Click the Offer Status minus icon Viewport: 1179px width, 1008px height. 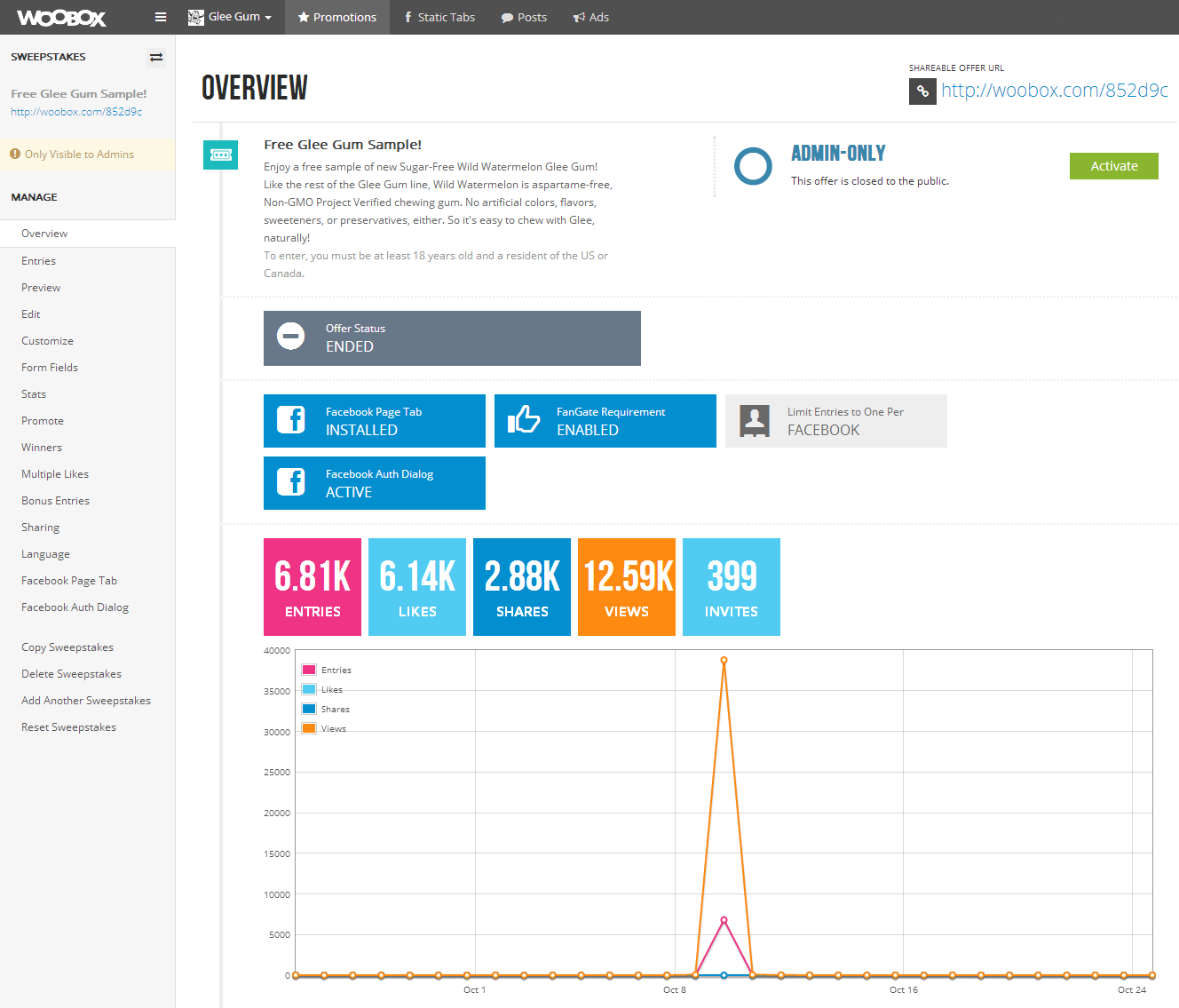pos(290,337)
